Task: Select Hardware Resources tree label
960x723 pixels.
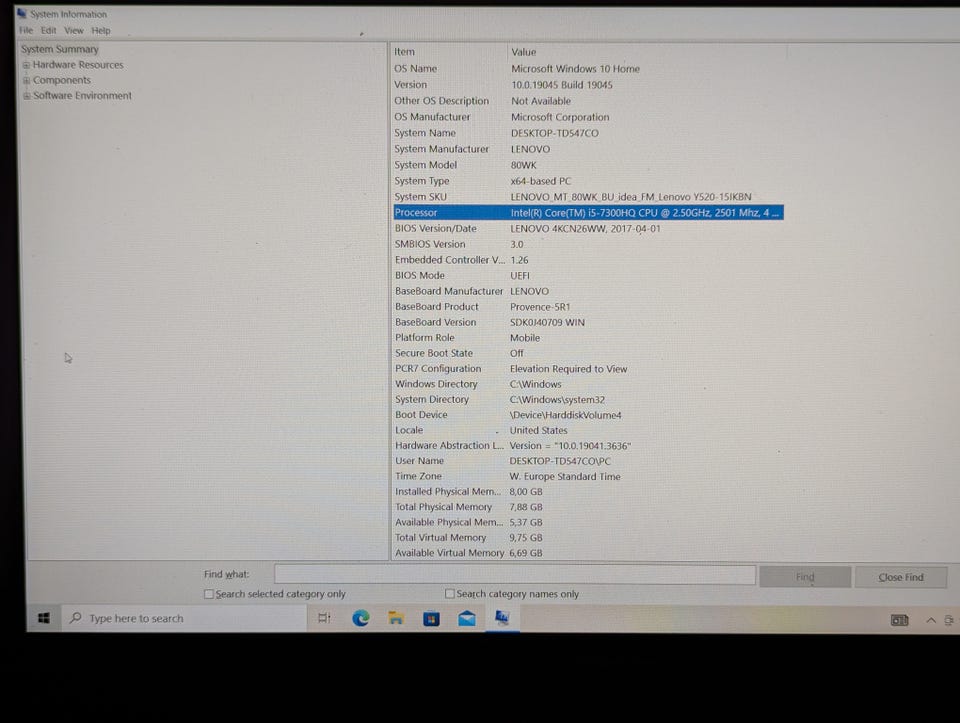Action: coord(78,65)
